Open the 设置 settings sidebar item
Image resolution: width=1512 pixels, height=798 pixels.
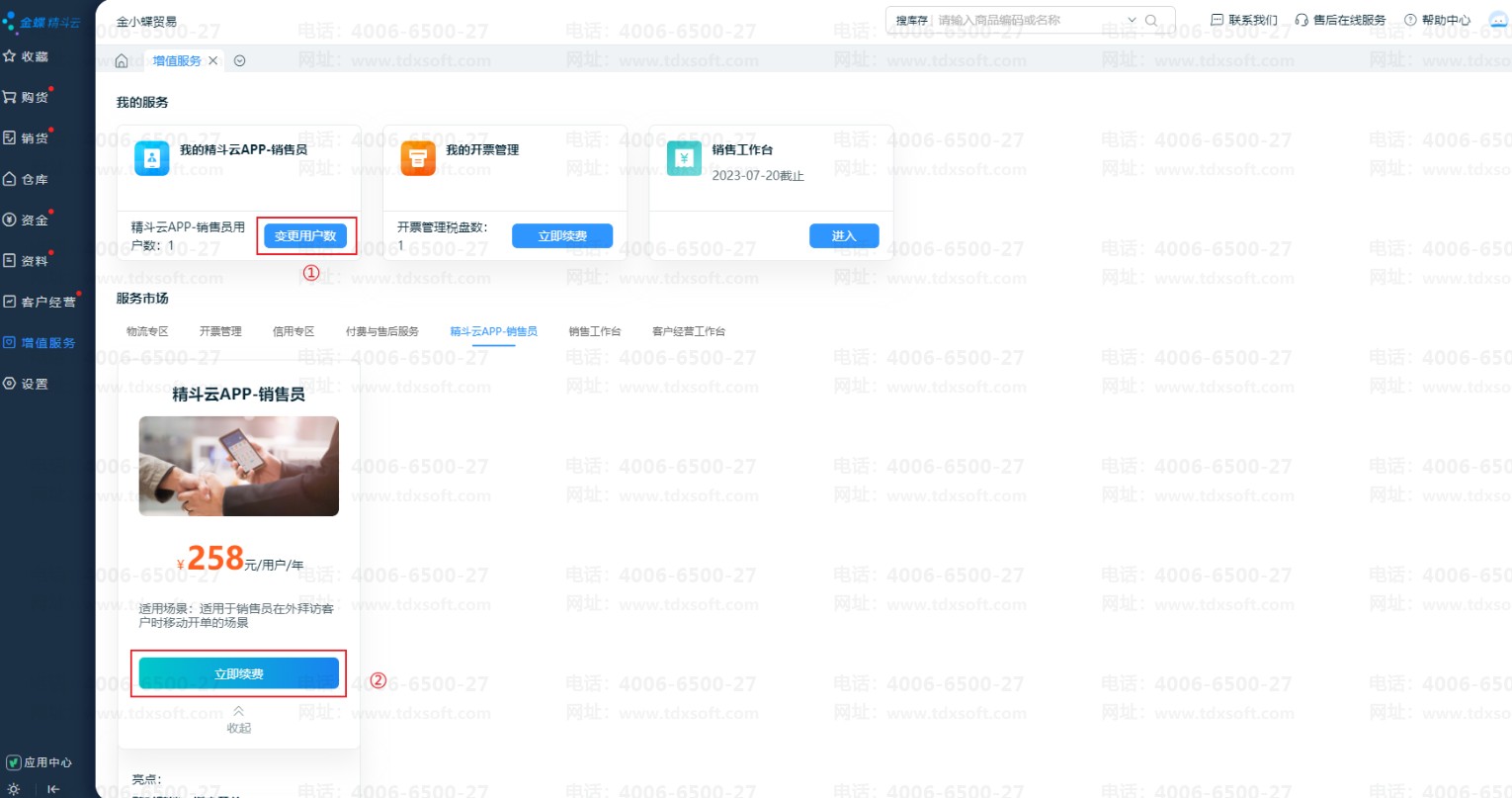point(27,384)
